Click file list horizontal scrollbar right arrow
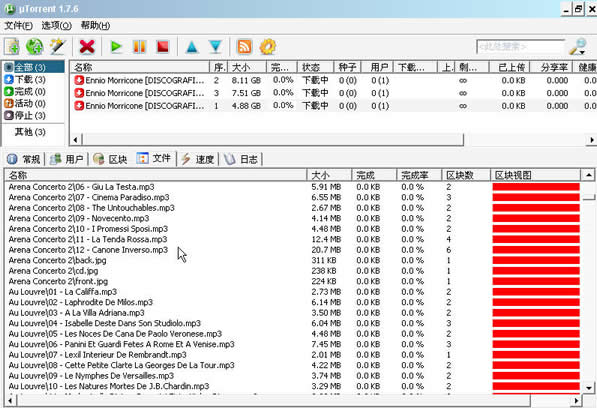The height and width of the screenshot is (408, 597). 576,400
